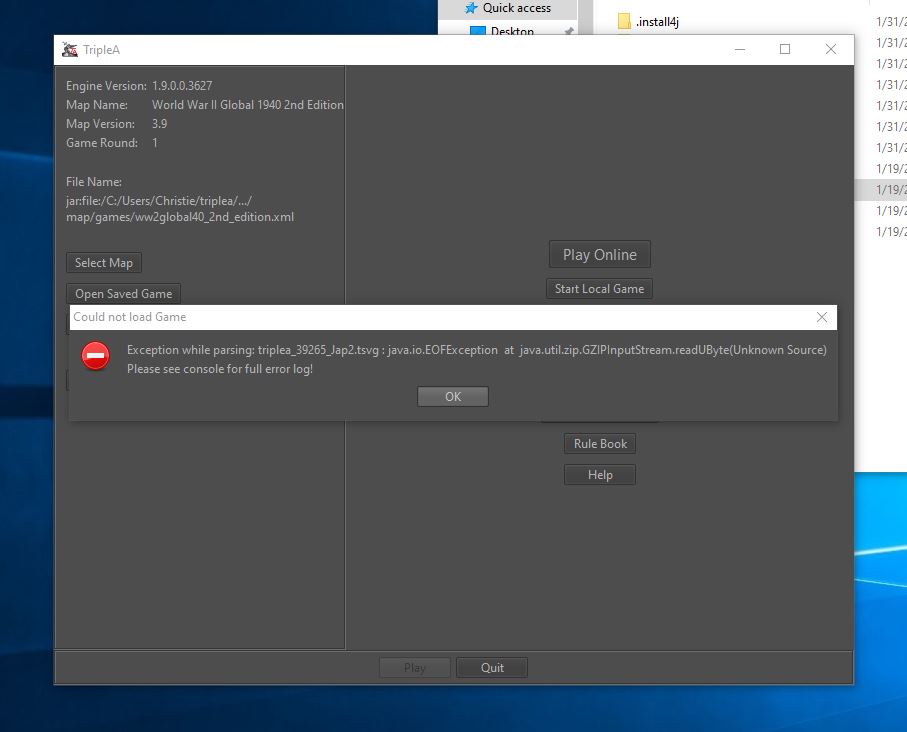Screen dimensions: 907x732
Task: Click the pin icon beside Desktop
Action: [569, 31]
